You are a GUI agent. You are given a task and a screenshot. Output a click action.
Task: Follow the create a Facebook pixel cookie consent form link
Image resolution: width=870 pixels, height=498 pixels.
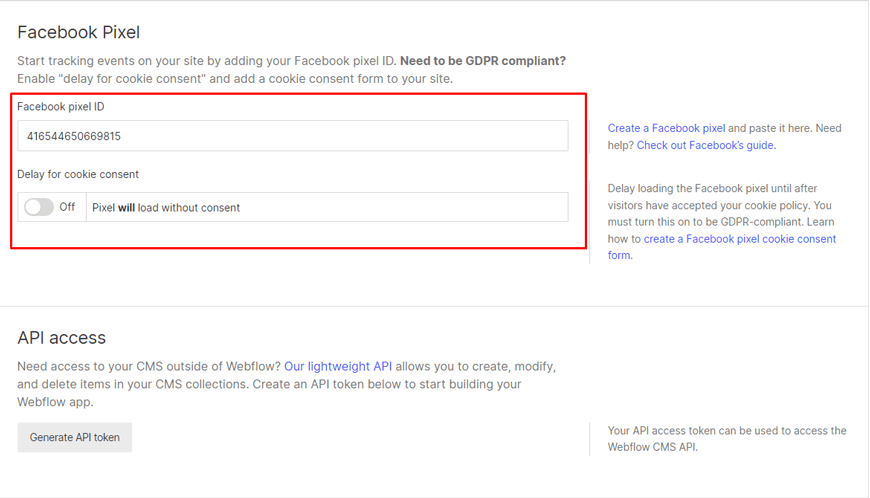tap(721, 247)
